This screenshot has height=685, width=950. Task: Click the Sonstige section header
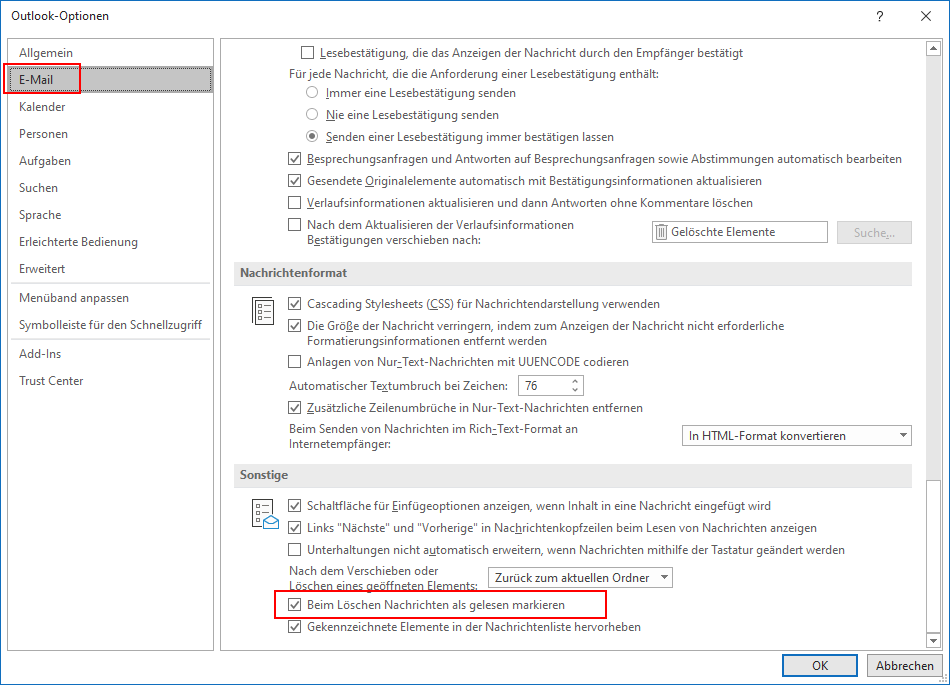573,475
